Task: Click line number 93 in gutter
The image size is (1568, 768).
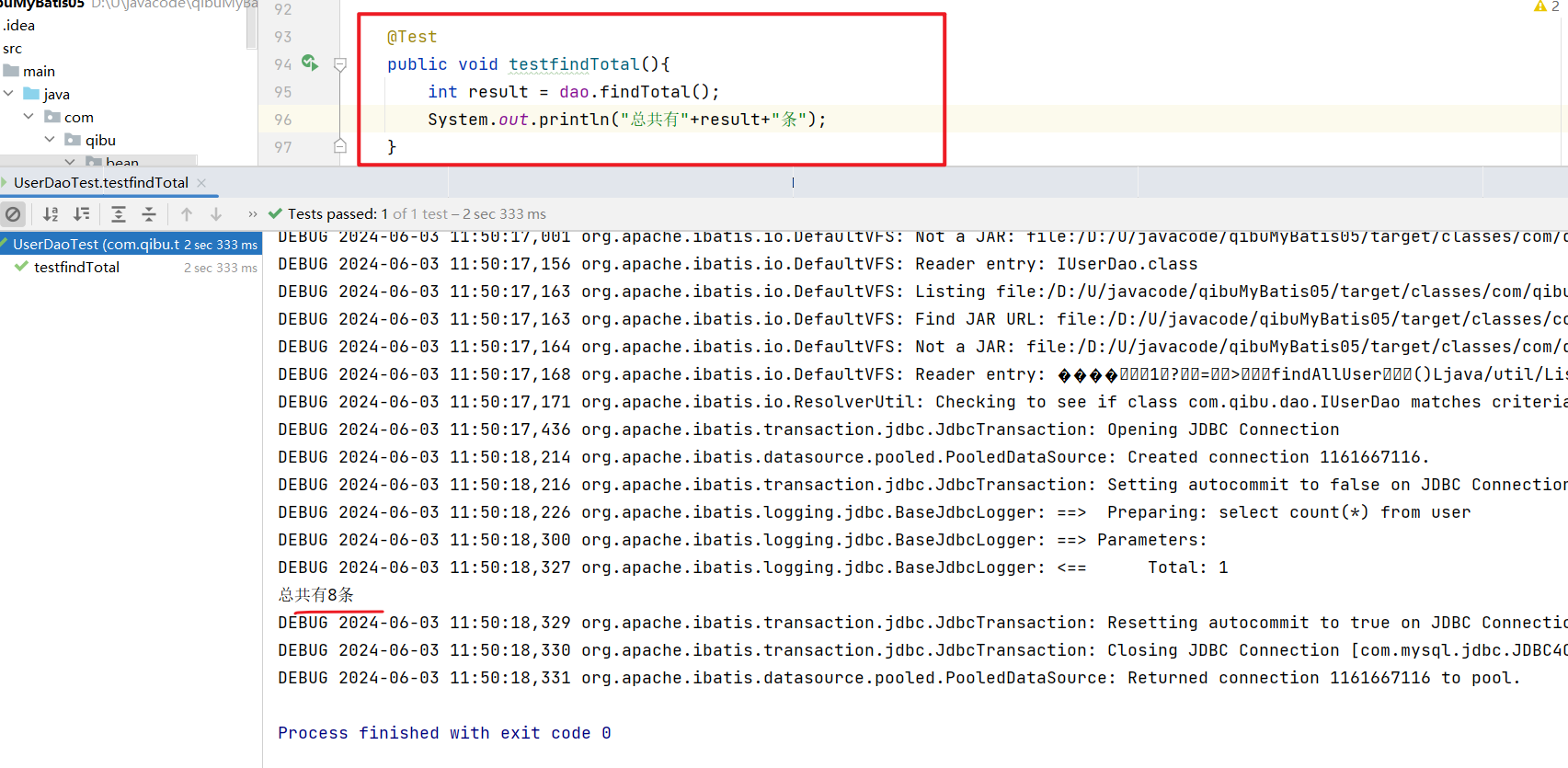Action: (282, 37)
